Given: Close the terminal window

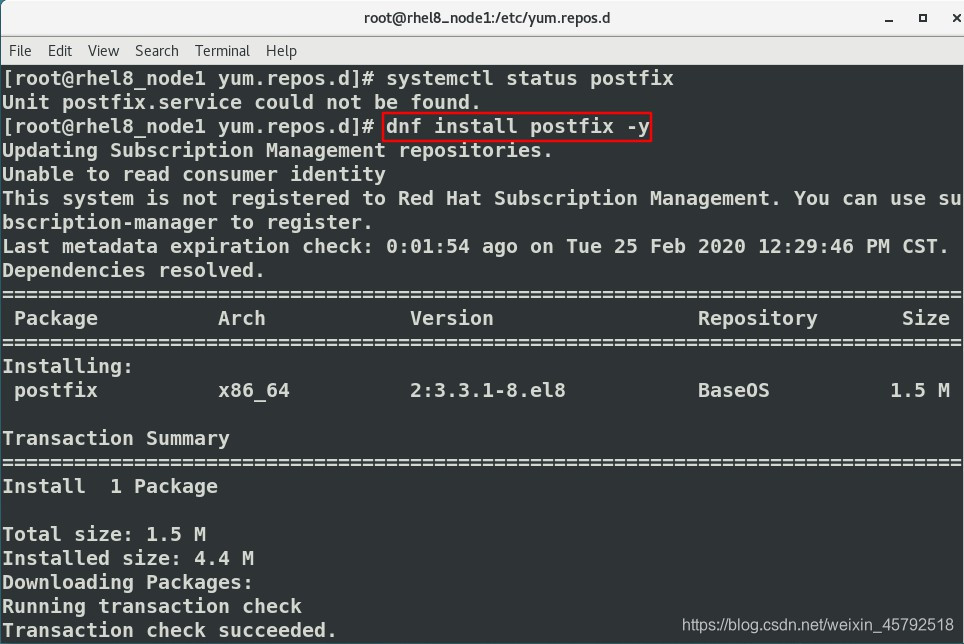Looking at the screenshot, I should click(956, 18).
